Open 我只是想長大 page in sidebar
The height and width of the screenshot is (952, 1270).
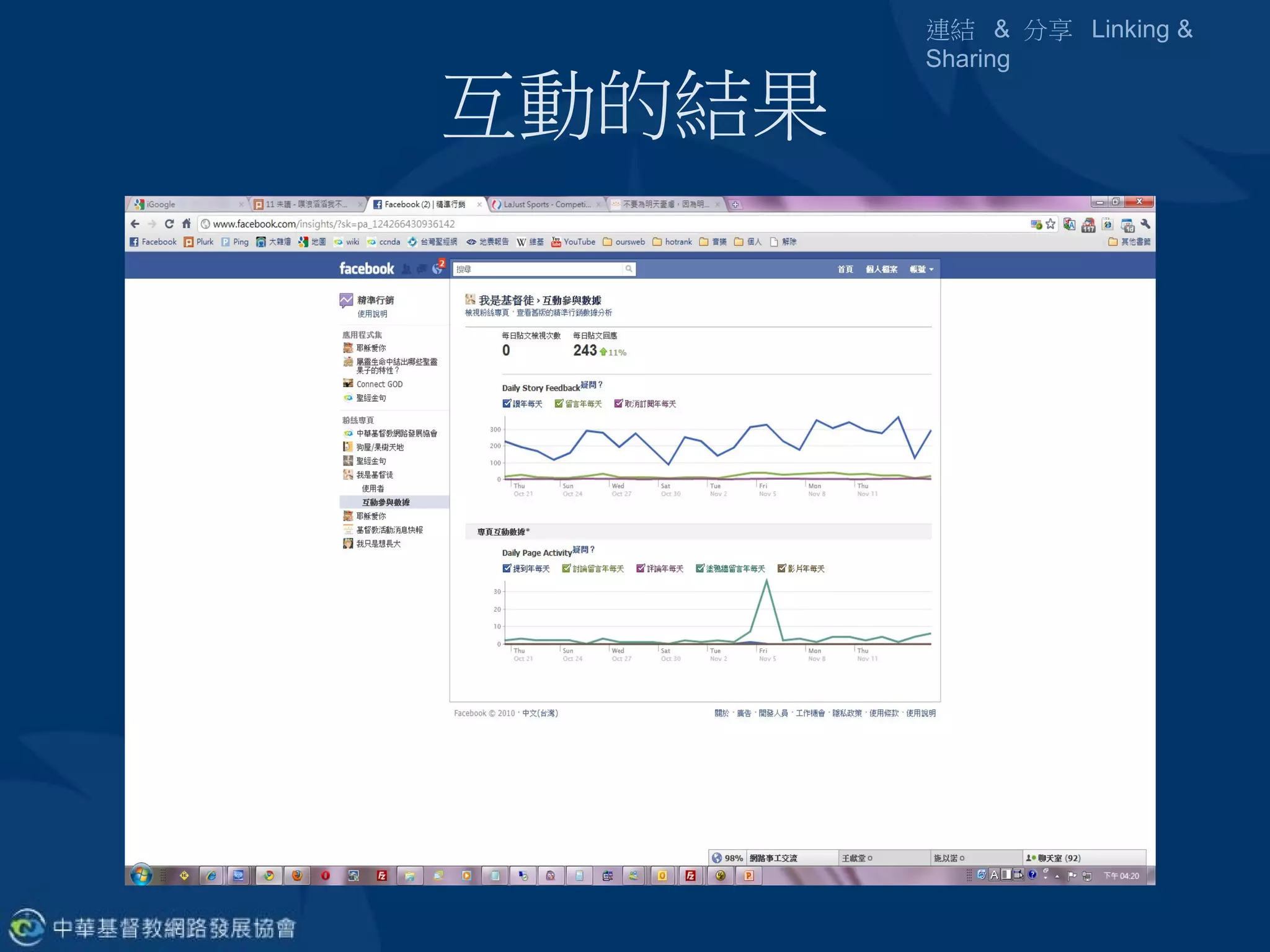tap(371, 544)
